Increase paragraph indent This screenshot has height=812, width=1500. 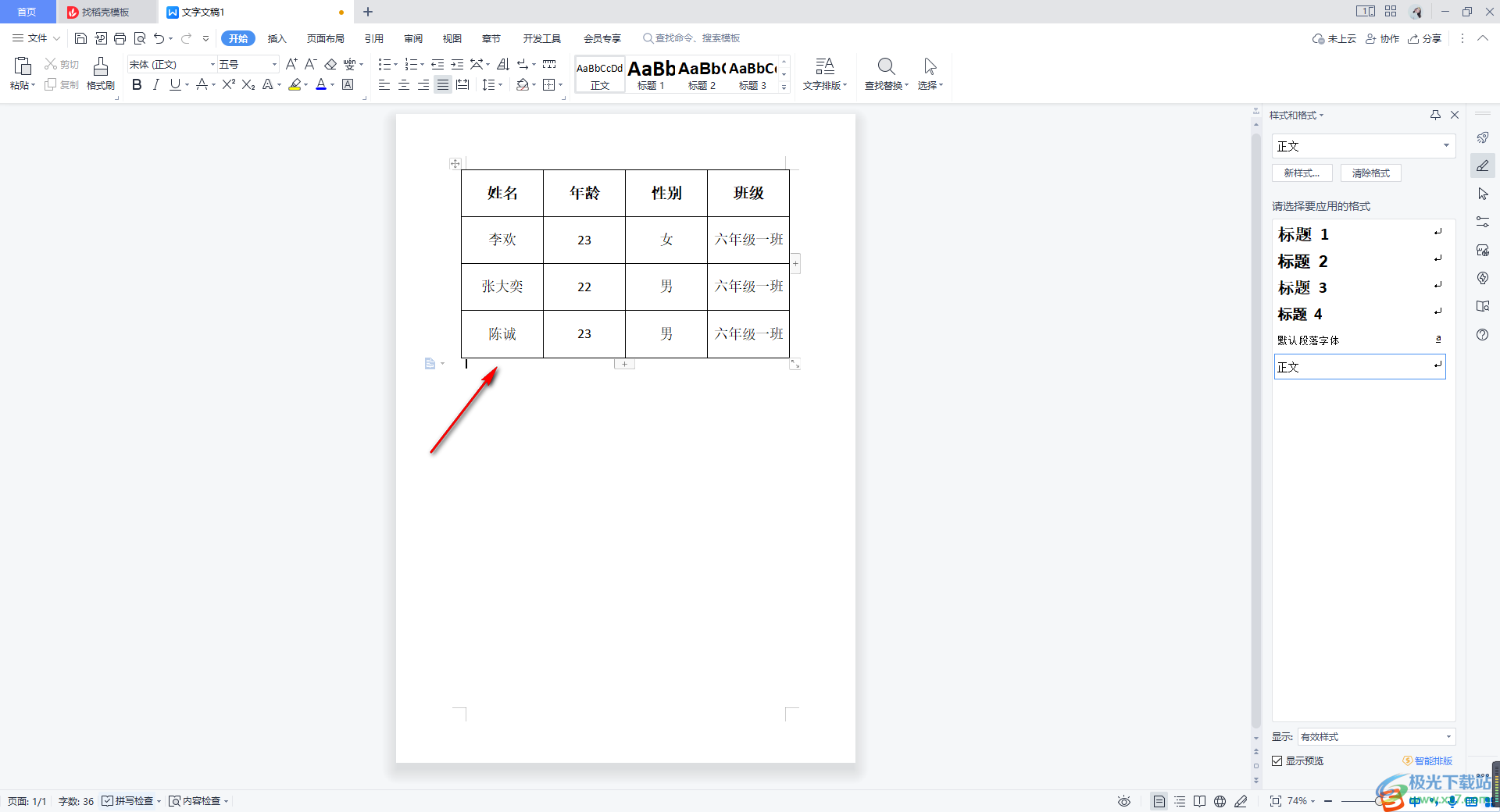tap(457, 64)
